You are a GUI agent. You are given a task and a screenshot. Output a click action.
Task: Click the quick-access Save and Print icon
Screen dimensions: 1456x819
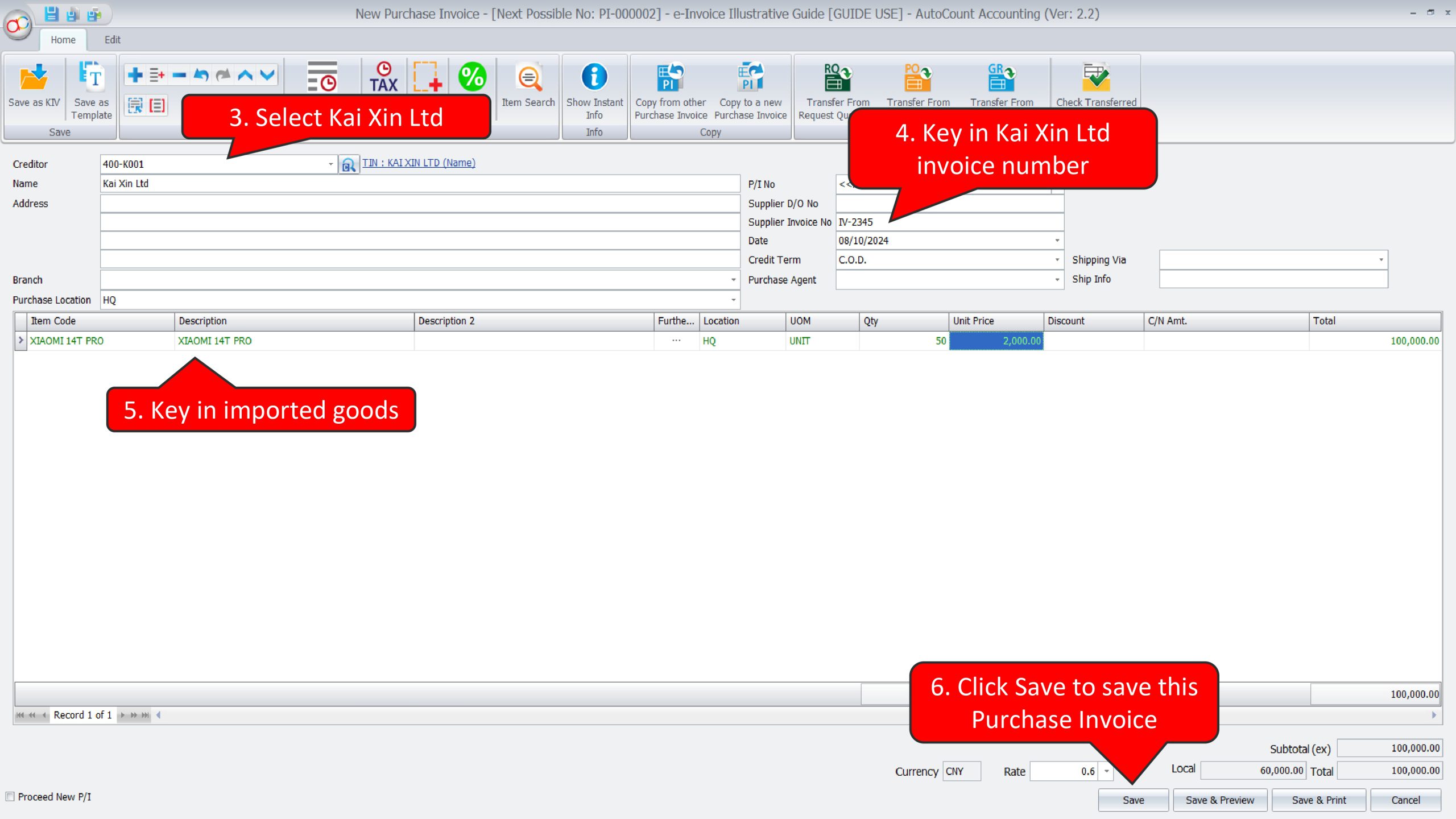click(94, 14)
